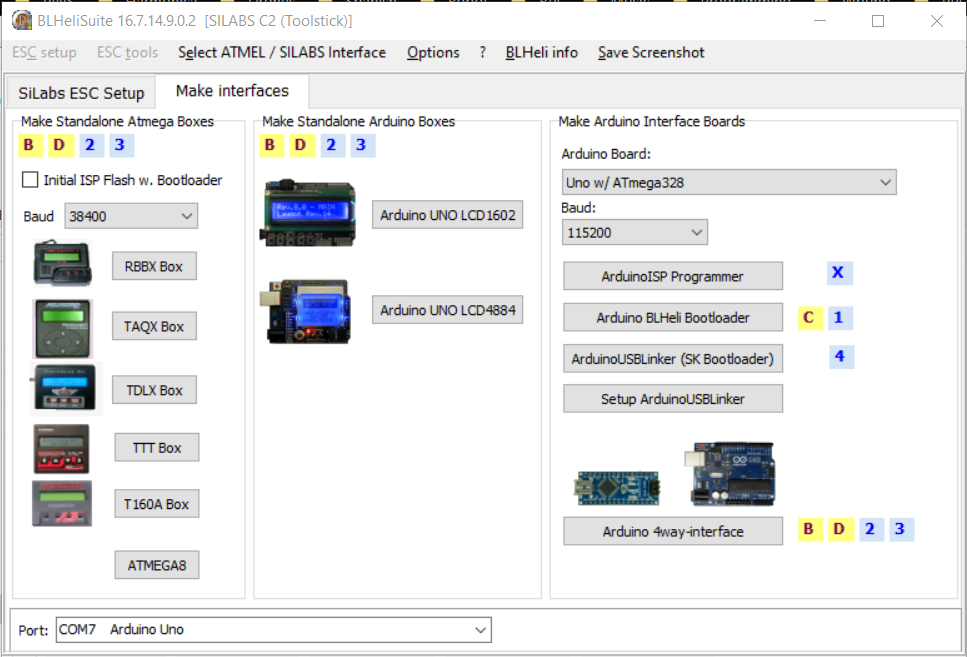
Task: Select the Make interfaces tab
Action: click(232, 91)
